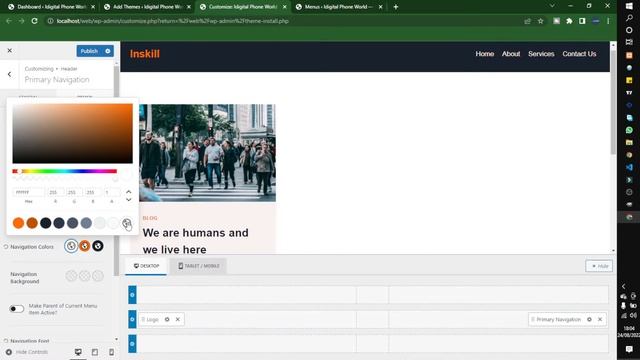Open Logo element settings gear
This screenshot has width=640, height=360.
pyautogui.click(x=167, y=320)
